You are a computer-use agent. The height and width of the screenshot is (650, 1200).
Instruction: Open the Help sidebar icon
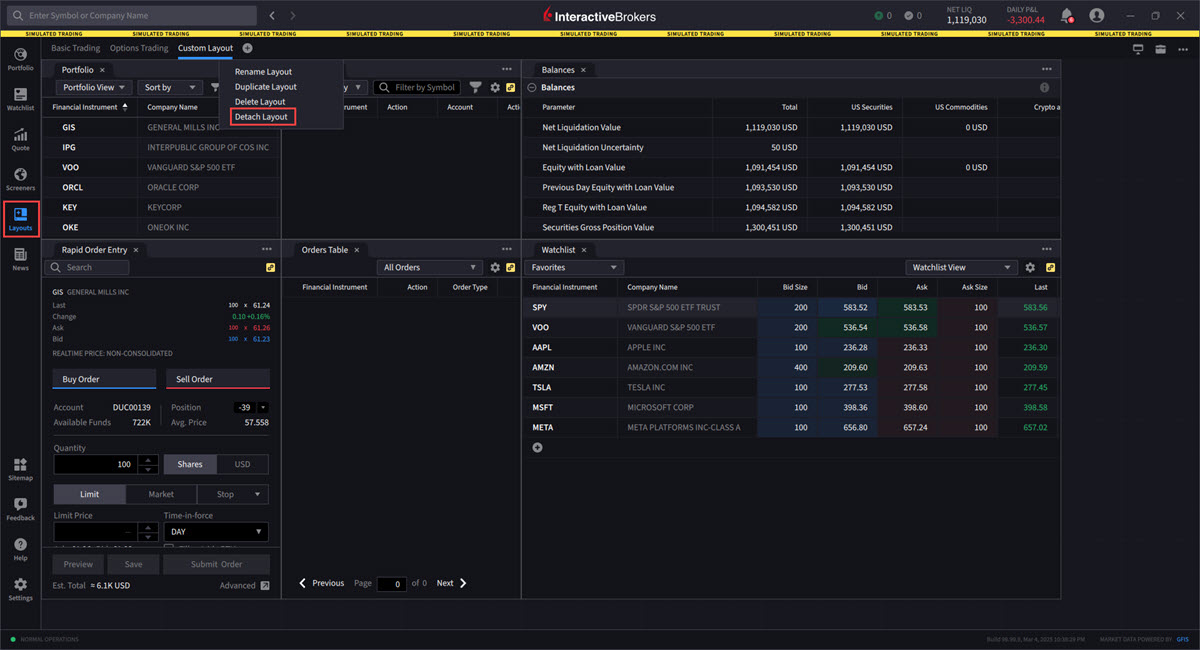[x=20, y=549]
